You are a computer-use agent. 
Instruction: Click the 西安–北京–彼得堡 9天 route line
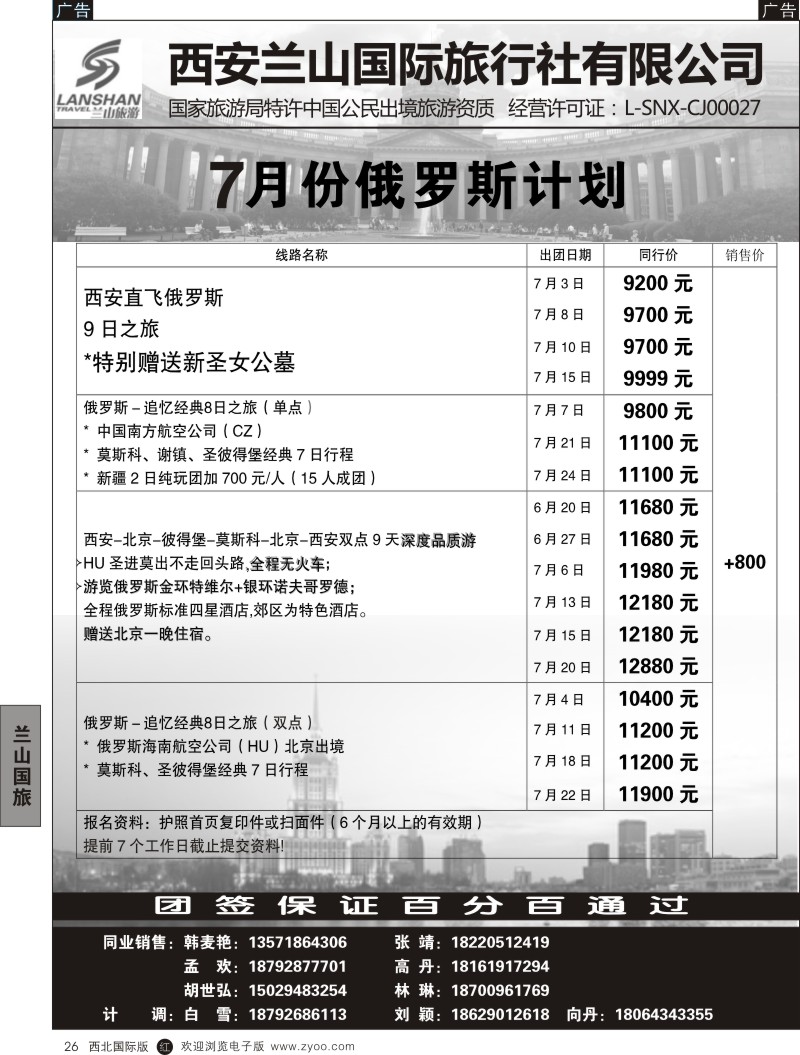280,540
